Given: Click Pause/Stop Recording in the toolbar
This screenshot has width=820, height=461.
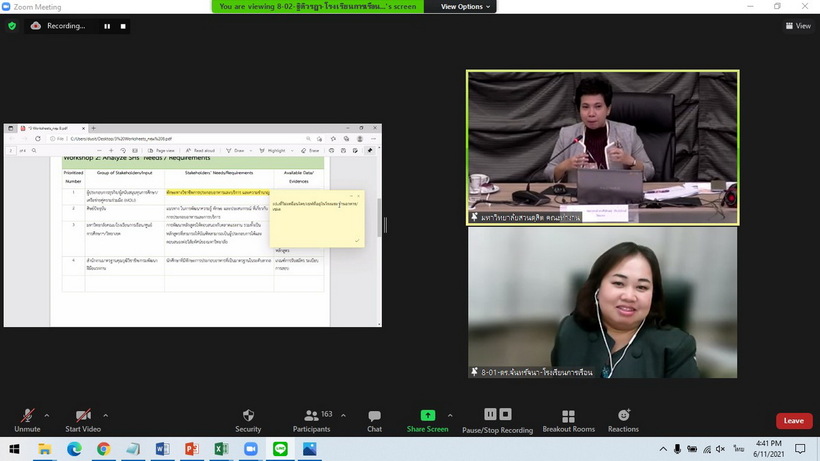Looking at the screenshot, I should pyautogui.click(x=496, y=416).
